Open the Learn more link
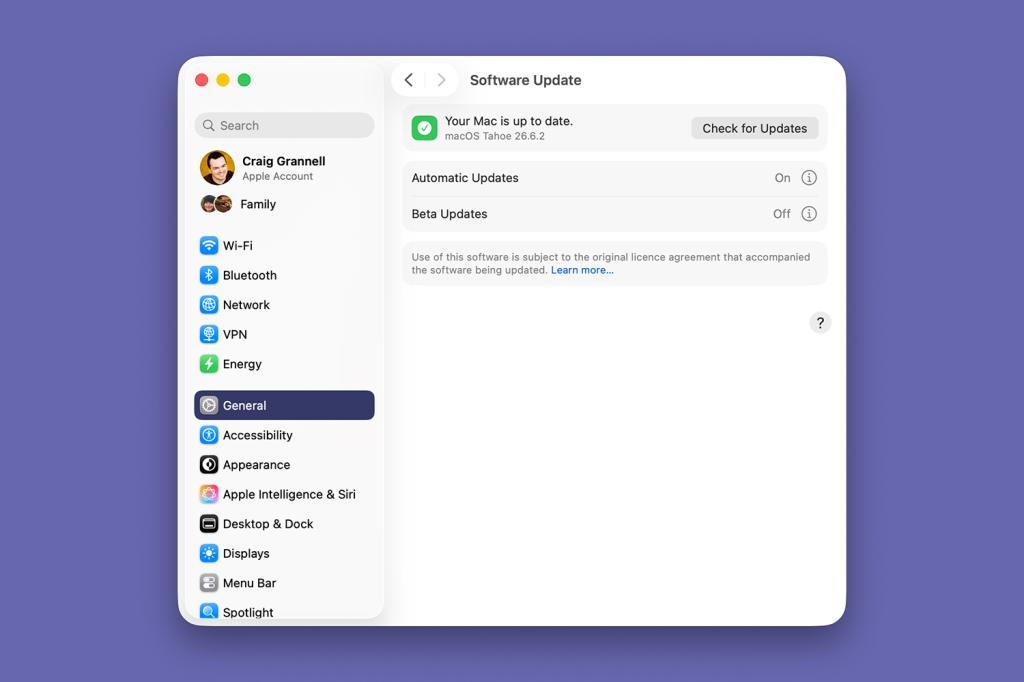This screenshot has height=682, width=1024. point(582,270)
